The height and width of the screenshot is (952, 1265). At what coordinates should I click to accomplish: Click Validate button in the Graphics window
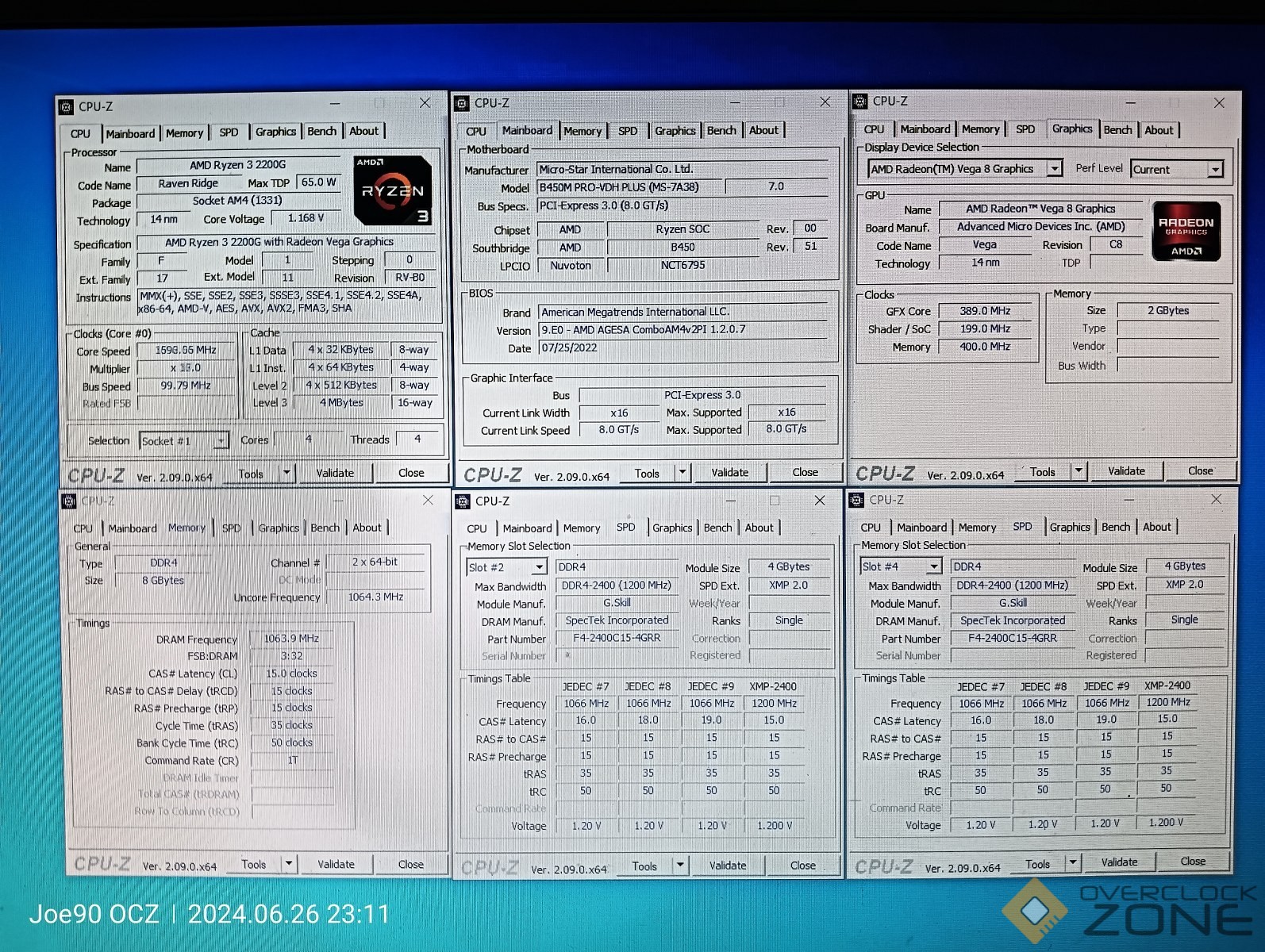pos(1126,471)
